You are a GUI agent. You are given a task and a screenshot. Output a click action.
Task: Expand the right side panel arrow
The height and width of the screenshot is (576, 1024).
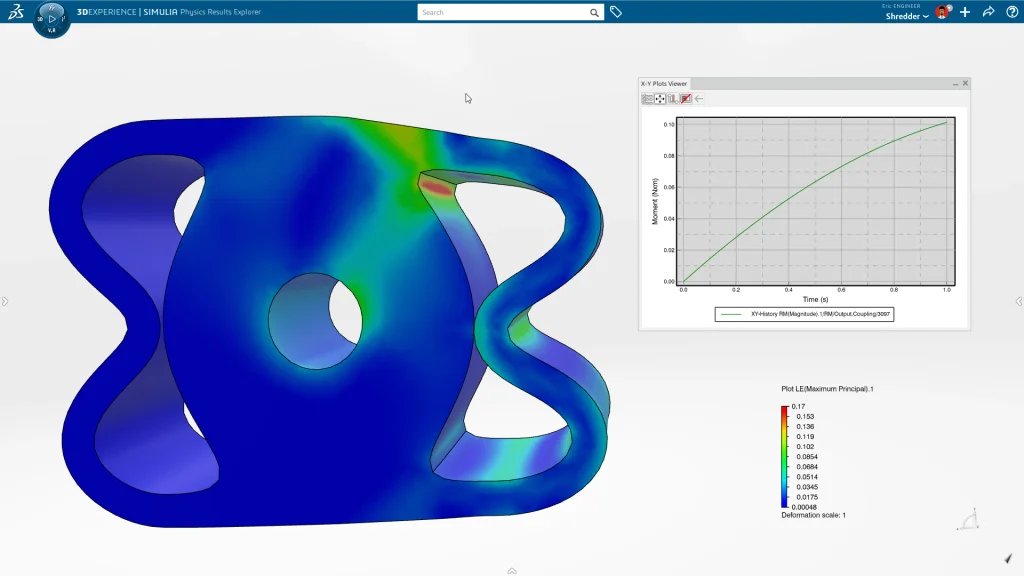pos(1019,301)
